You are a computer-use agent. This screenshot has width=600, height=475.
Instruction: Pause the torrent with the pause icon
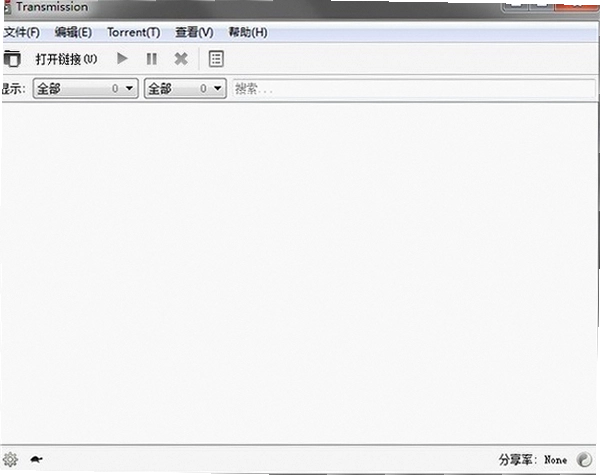click(152, 59)
